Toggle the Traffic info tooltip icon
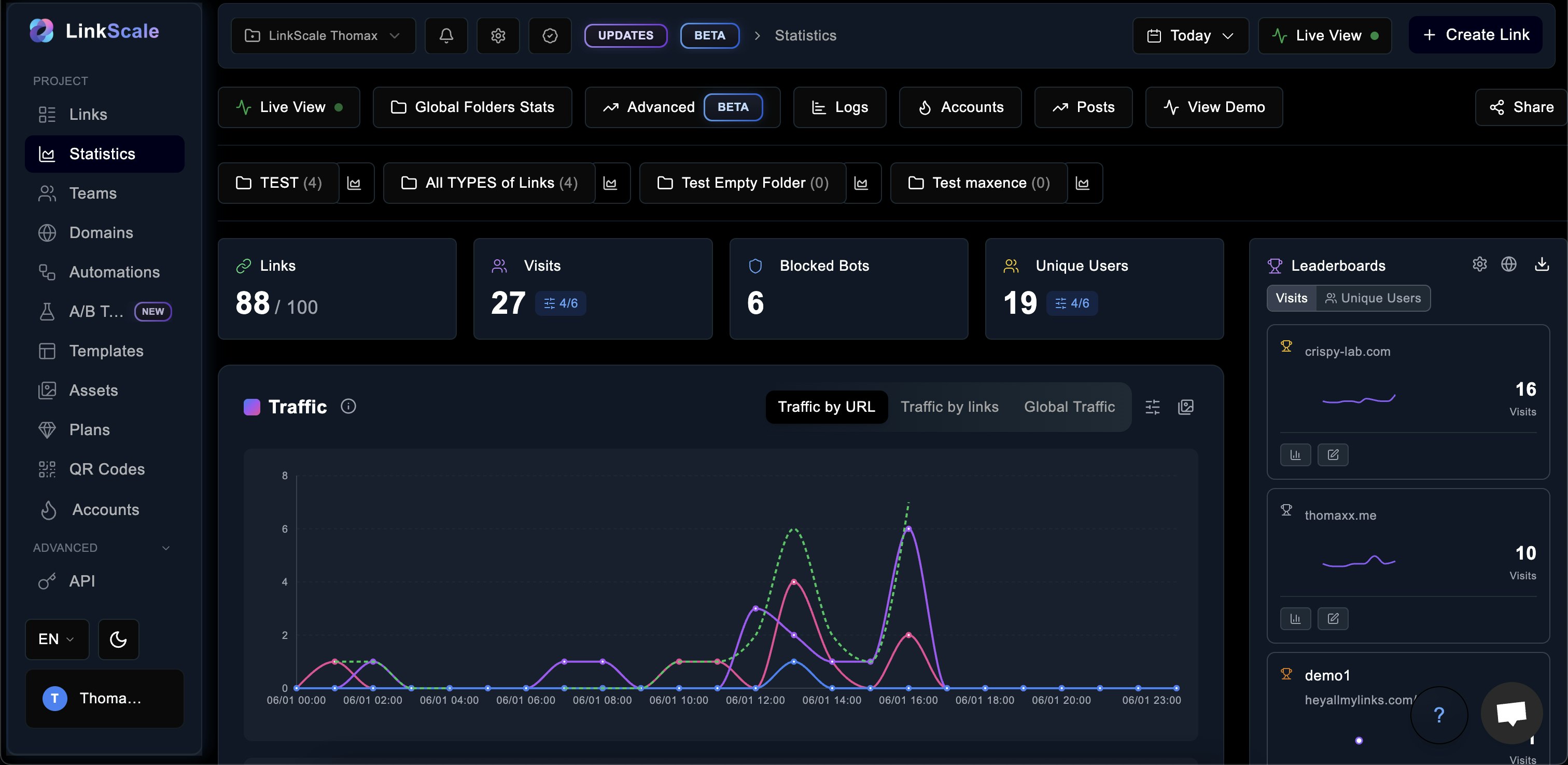 tap(348, 406)
